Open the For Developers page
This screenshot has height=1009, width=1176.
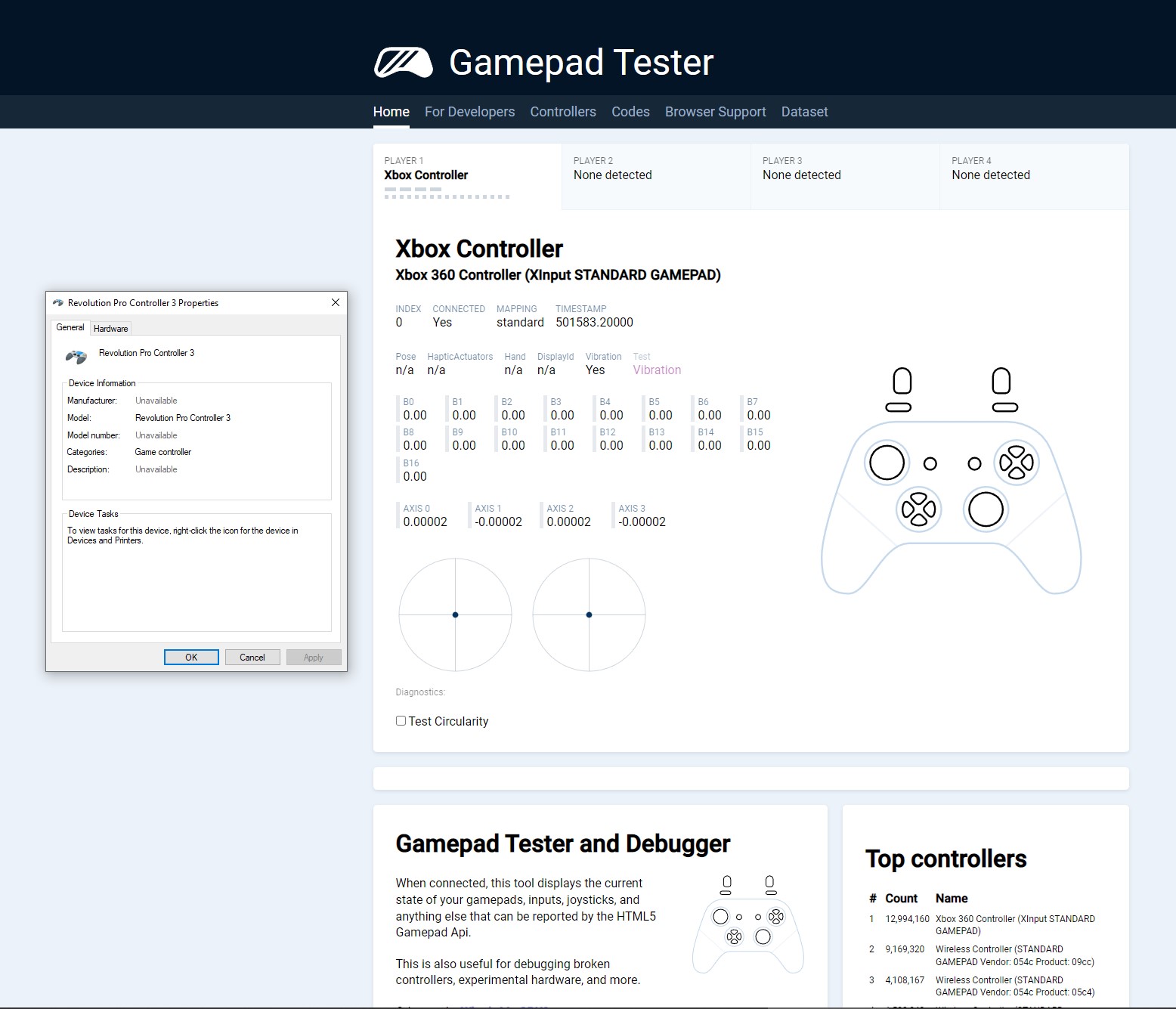(x=469, y=112)
